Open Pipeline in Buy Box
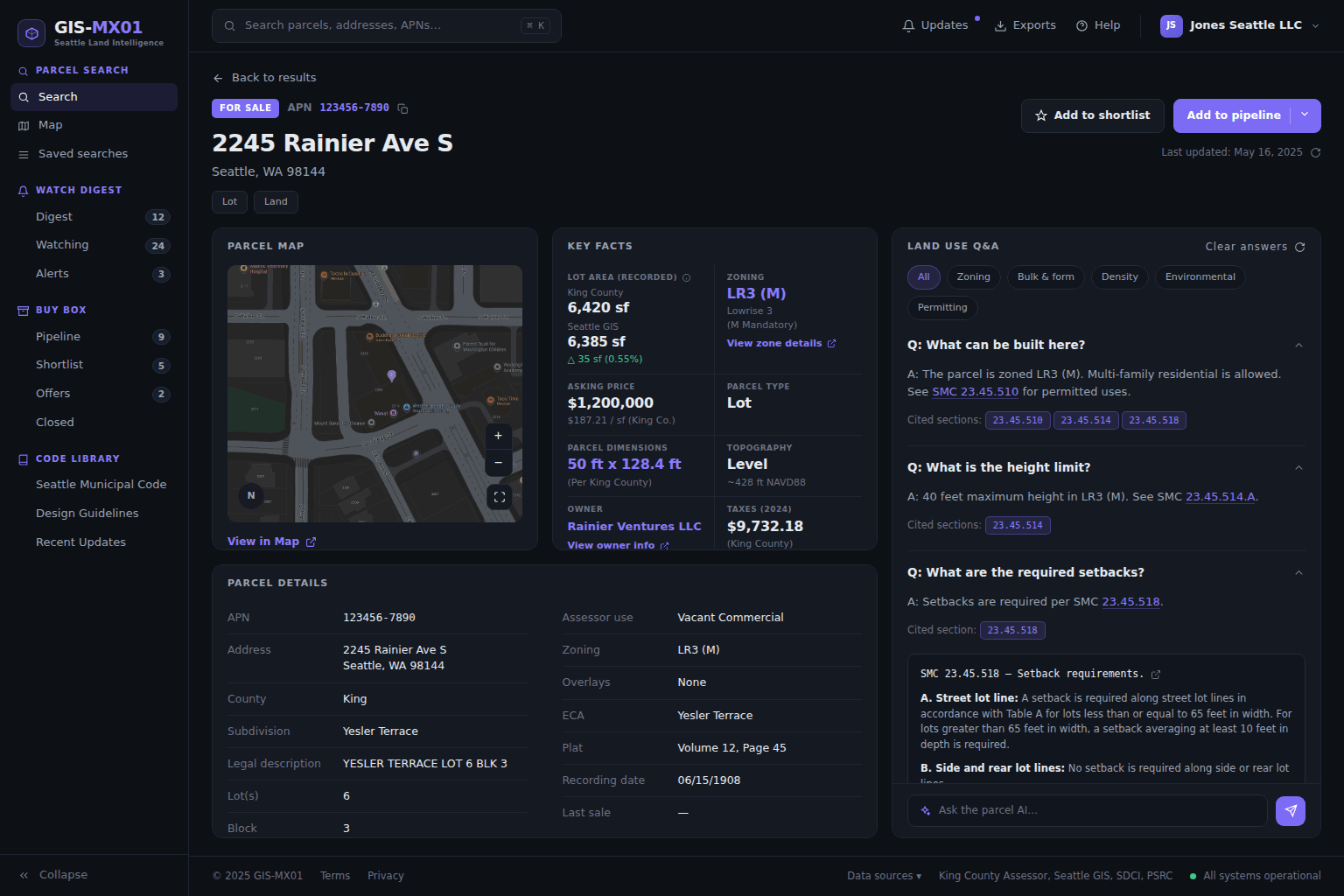 coord(94,337)
